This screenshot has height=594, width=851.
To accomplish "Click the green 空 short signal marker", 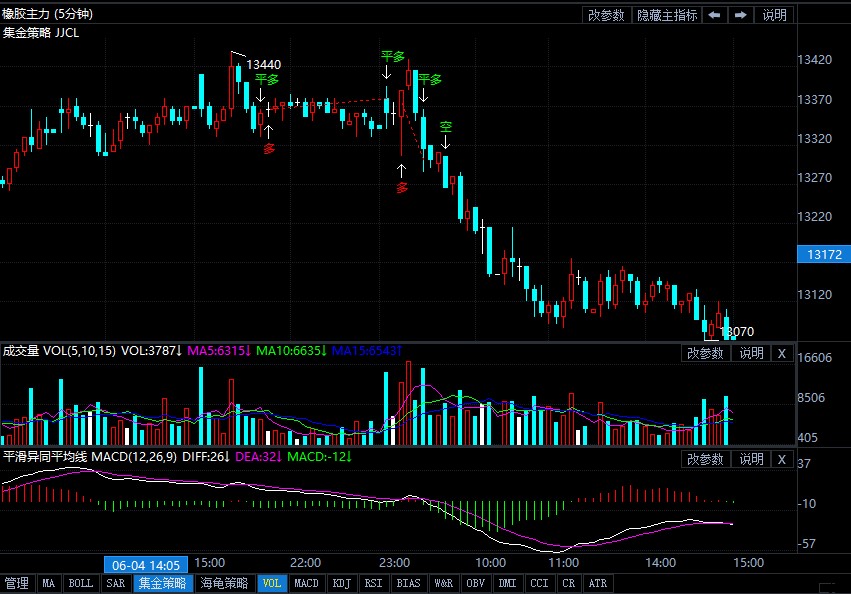I will point(446,127).
